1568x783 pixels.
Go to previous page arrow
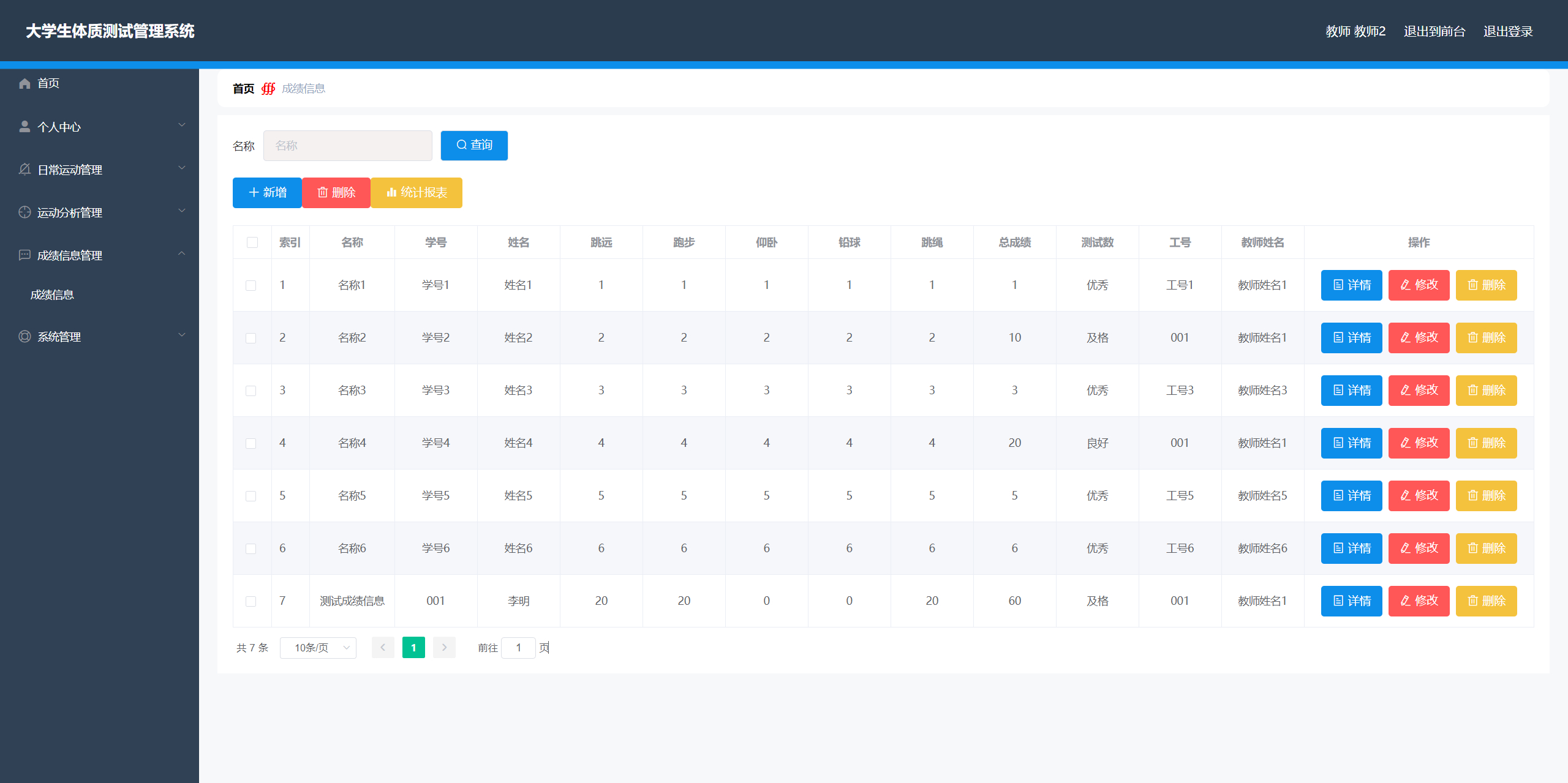click(383, 648)
